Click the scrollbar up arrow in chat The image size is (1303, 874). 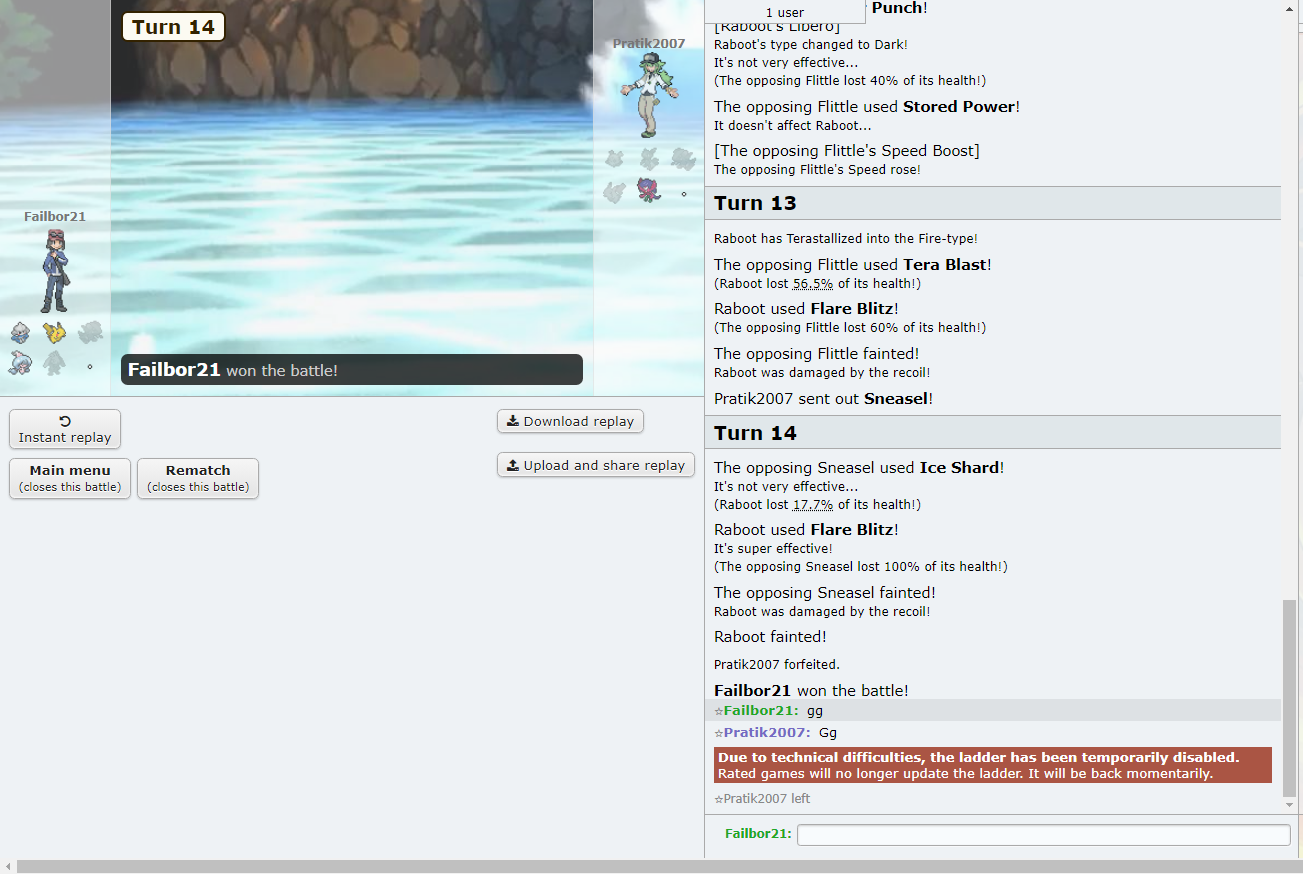click(1291, 9)
